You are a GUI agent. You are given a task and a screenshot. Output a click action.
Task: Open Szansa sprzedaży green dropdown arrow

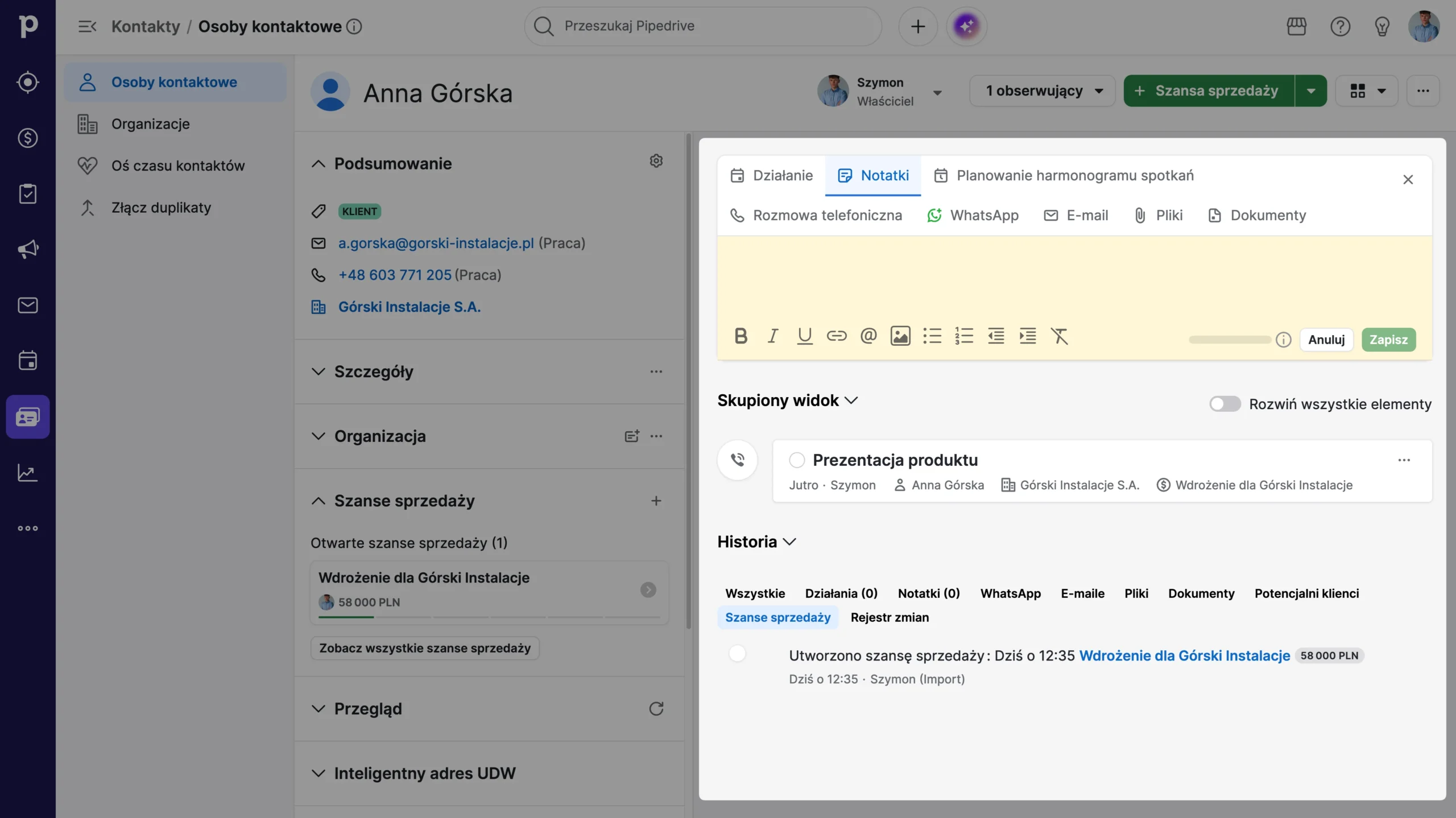point(1311,90)
